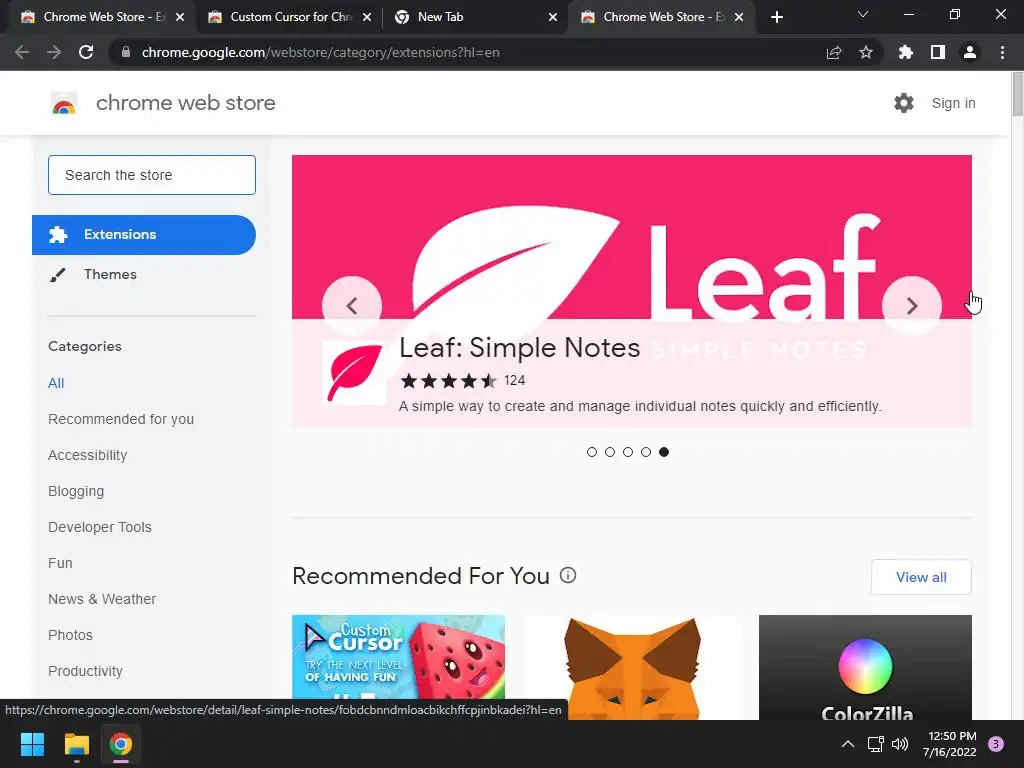Open News & Weather category
This screenshot has height=768, width=1024.
pyautogui.click(x=102, y=599)
